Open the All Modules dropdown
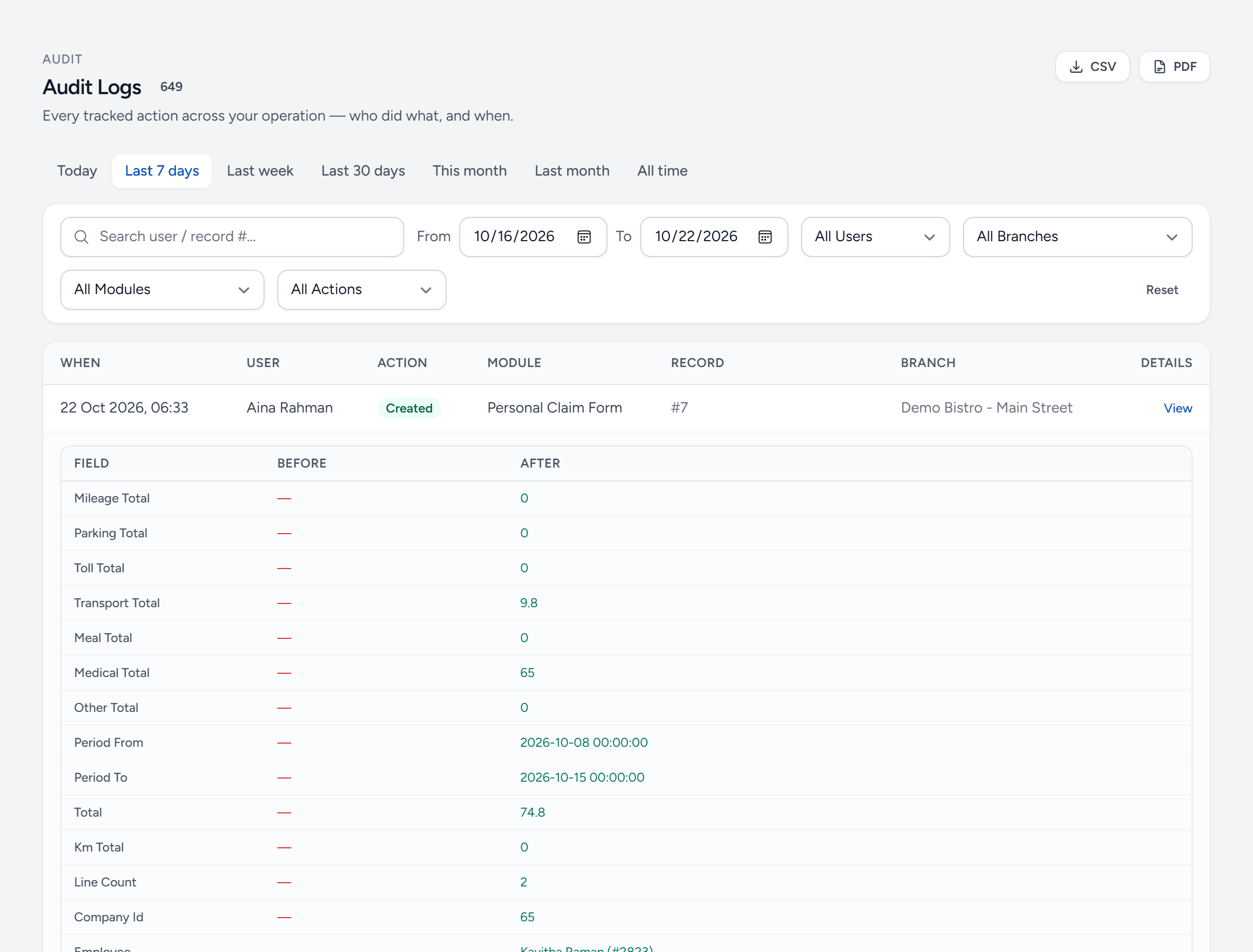 (x=162, y=290)
